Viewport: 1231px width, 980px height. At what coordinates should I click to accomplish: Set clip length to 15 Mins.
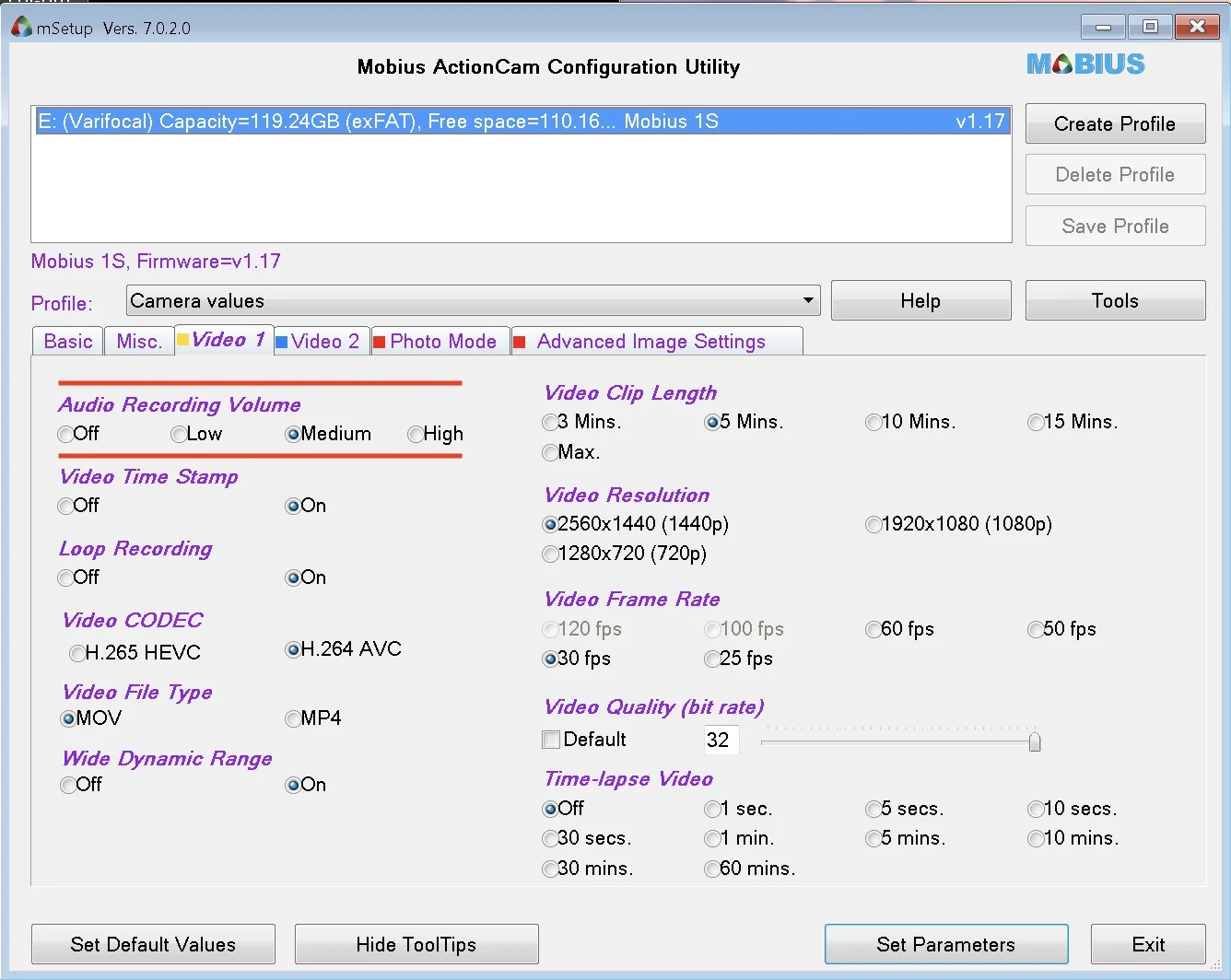(x=1036, y=422)
